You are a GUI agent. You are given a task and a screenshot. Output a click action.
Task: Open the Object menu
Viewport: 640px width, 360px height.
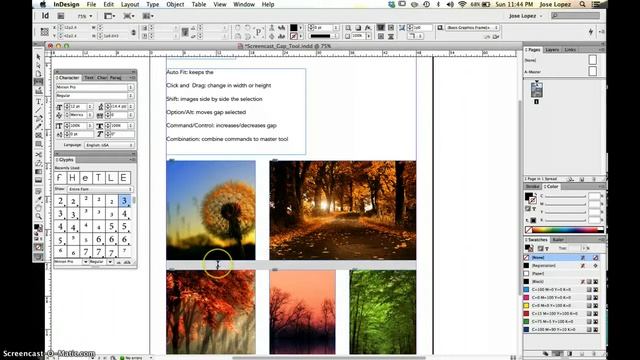[x=175, y=4]
